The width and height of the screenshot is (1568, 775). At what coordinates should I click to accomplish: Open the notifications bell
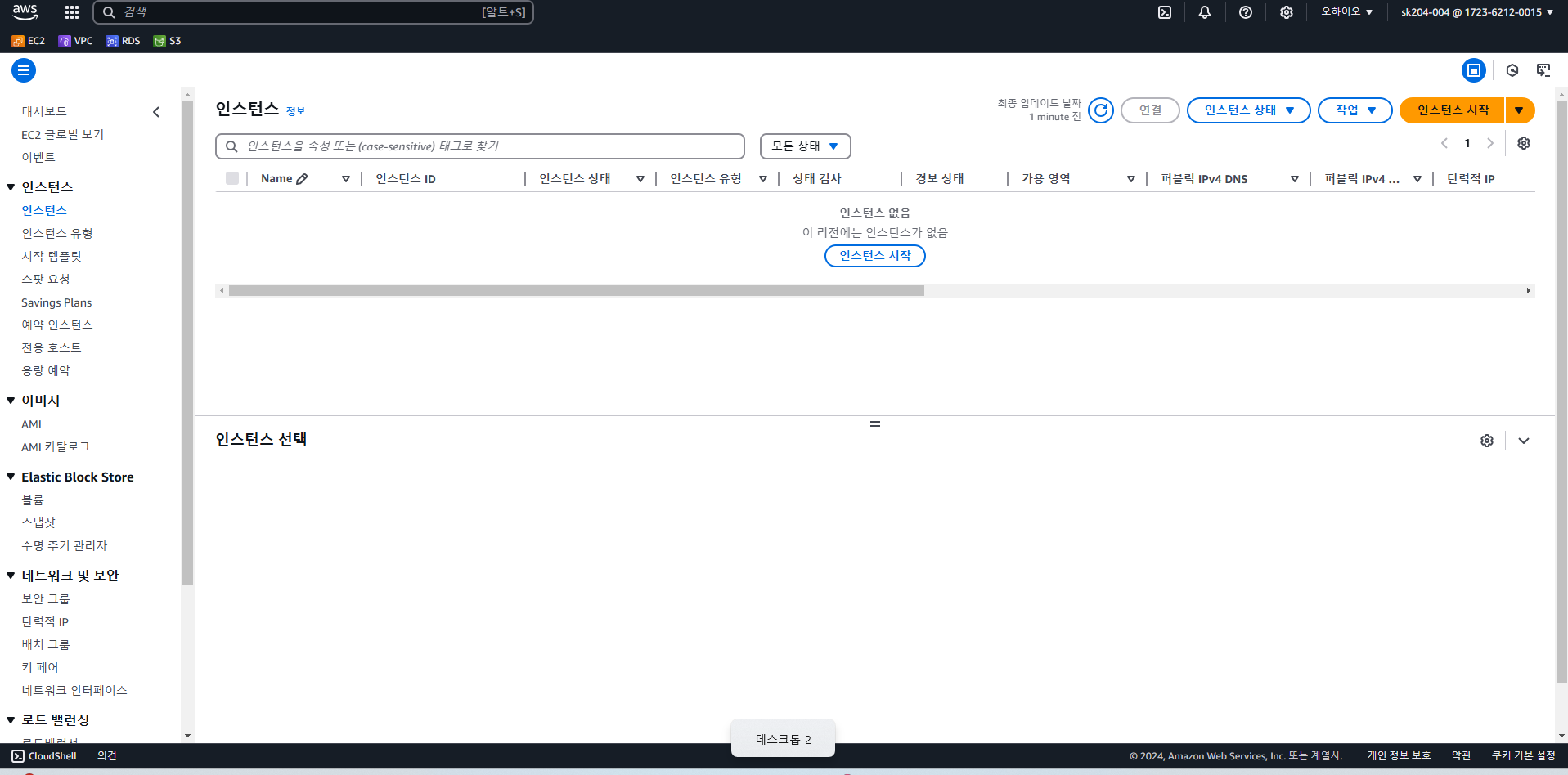point(1205,12)
